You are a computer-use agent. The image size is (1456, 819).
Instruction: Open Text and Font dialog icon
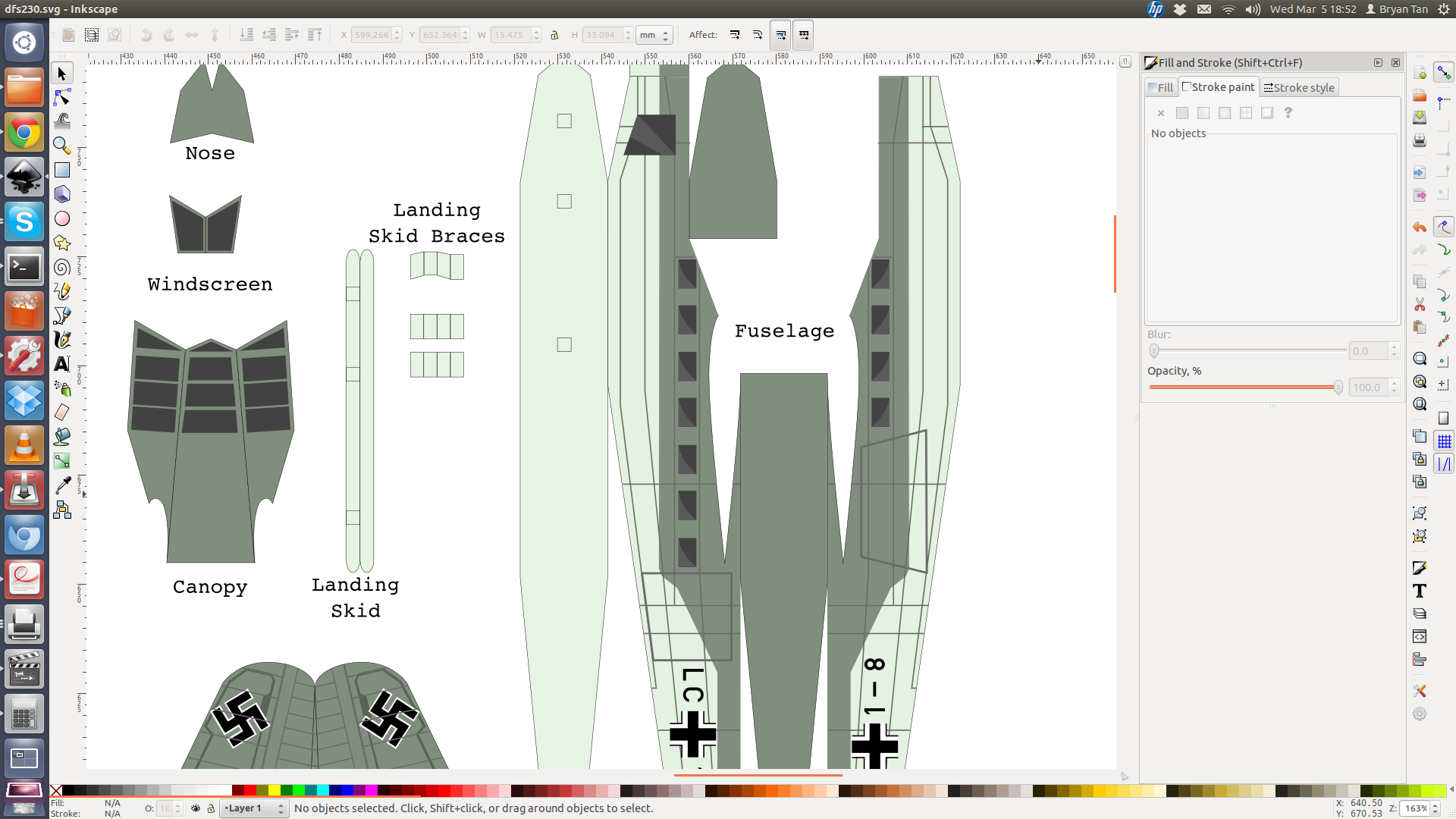pyautogui.click(x=1420, y=591)
